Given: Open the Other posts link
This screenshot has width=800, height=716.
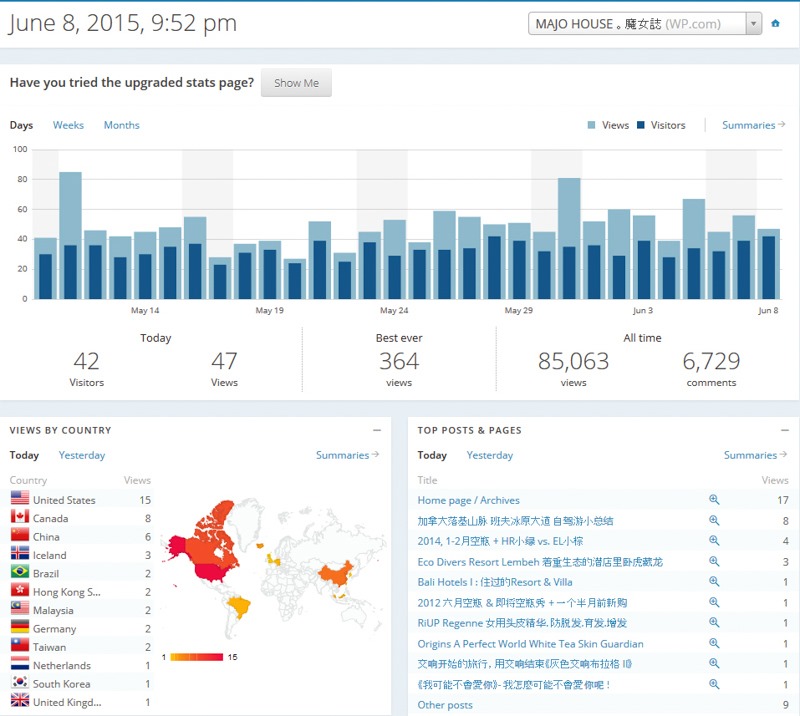Looking at the screenshot, I should point(445,705).
